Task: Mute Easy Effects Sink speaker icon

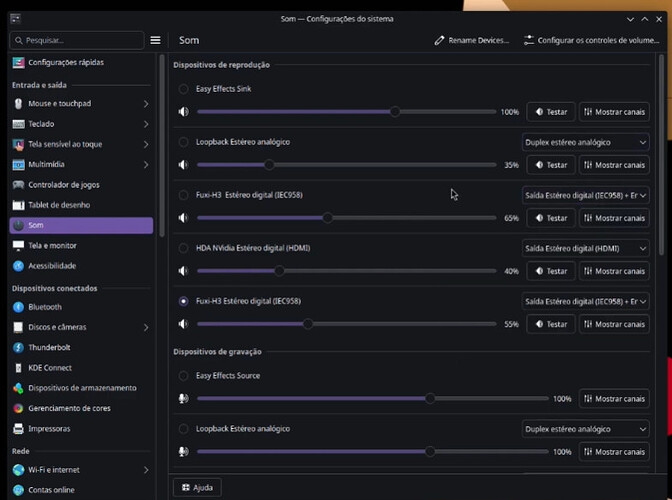Action: (x=183, y=112)
